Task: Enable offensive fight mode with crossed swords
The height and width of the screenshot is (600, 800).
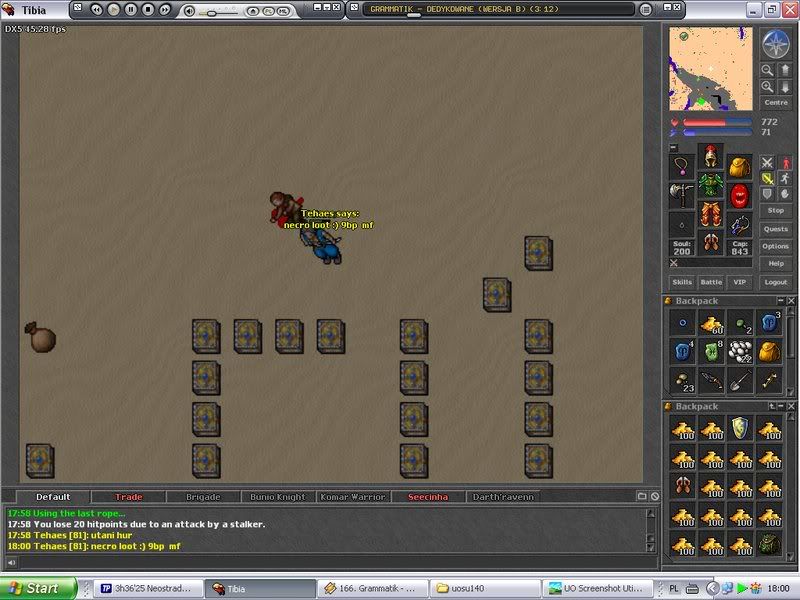Action: (x=767, y=163)
